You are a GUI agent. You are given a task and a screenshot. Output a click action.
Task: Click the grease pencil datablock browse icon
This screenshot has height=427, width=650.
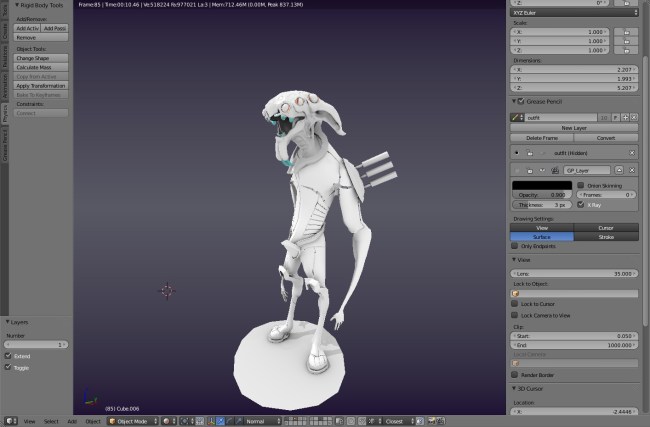click(x=518, y=116)
